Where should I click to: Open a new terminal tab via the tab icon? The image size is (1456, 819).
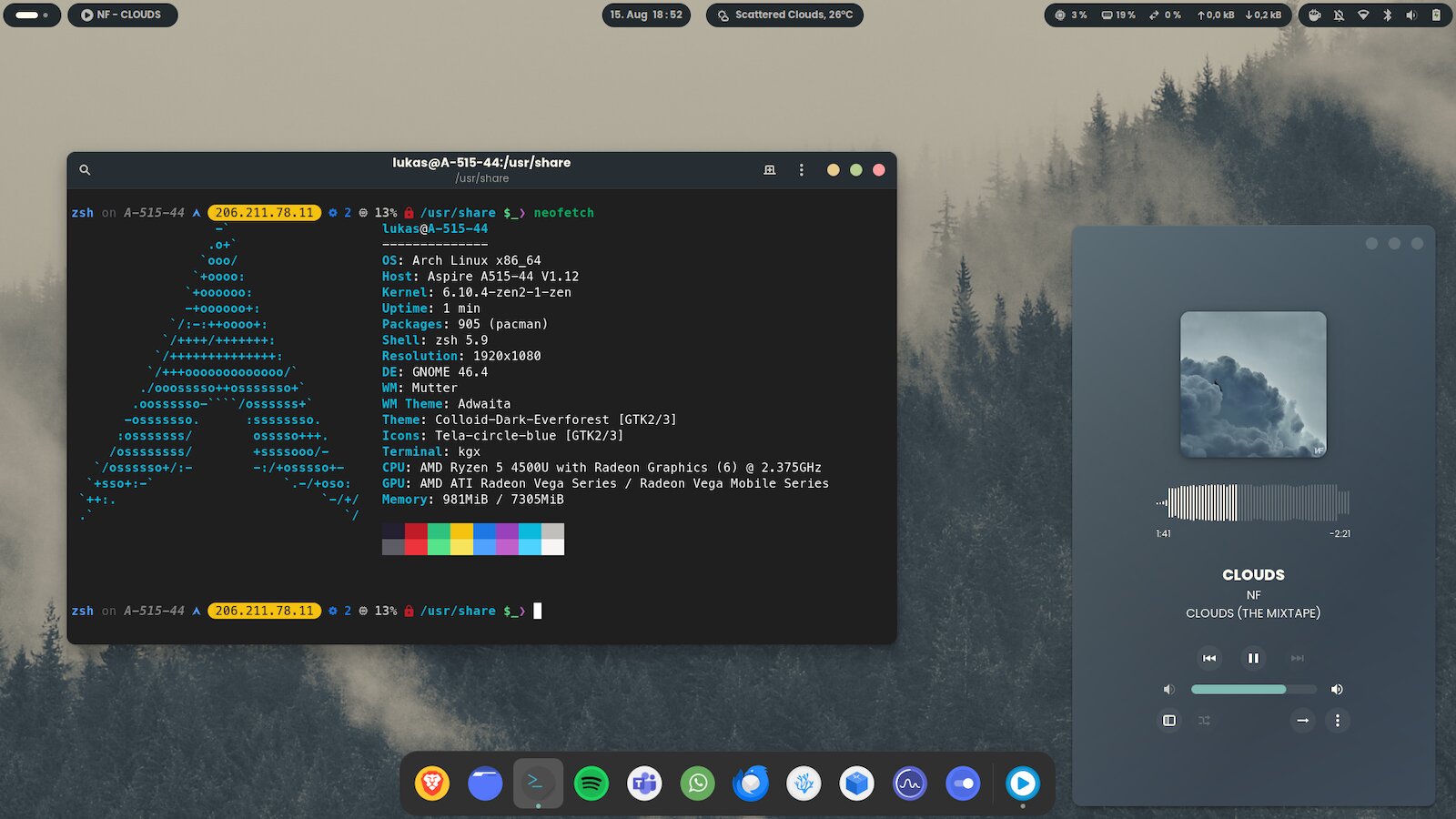(x=770, y=169)
